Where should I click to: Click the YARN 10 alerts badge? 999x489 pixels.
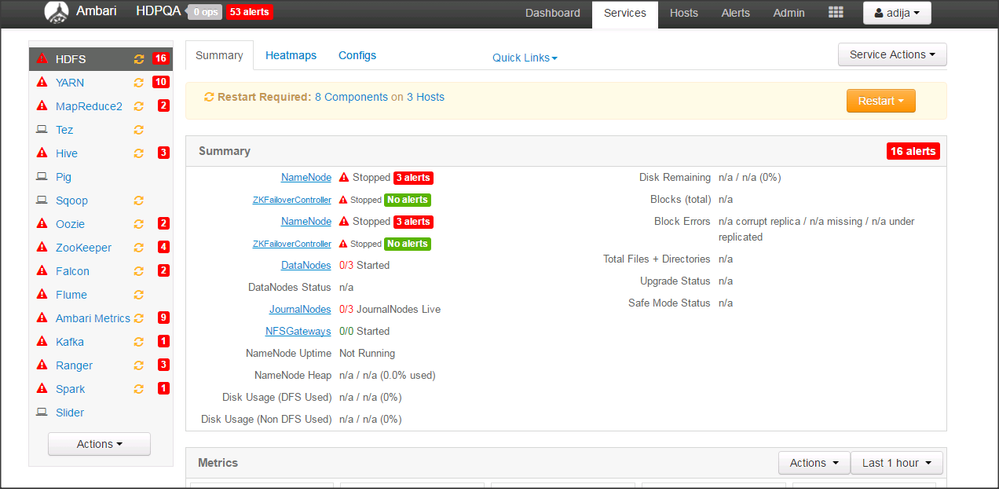161,83
